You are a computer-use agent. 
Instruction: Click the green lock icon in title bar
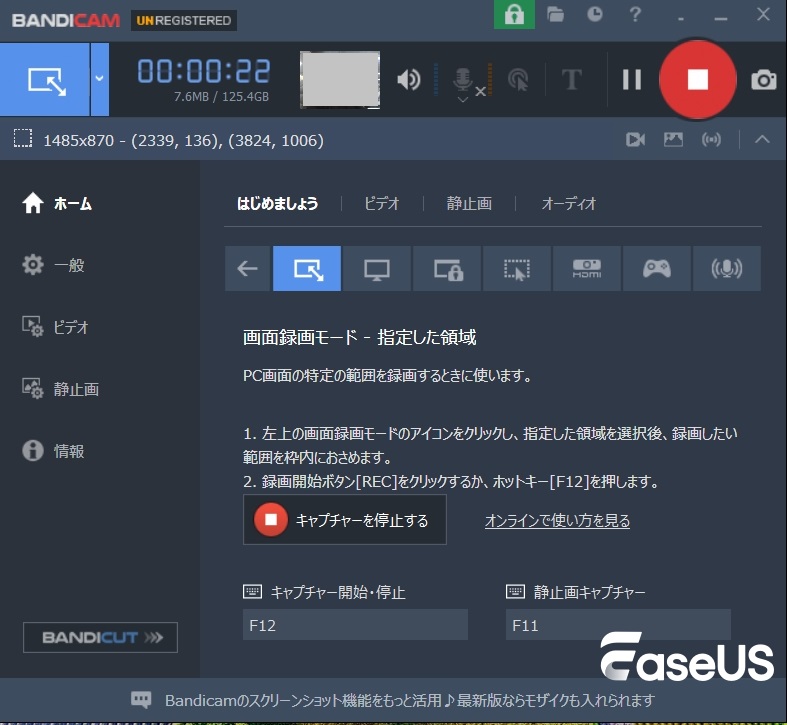tap(514, 15)
